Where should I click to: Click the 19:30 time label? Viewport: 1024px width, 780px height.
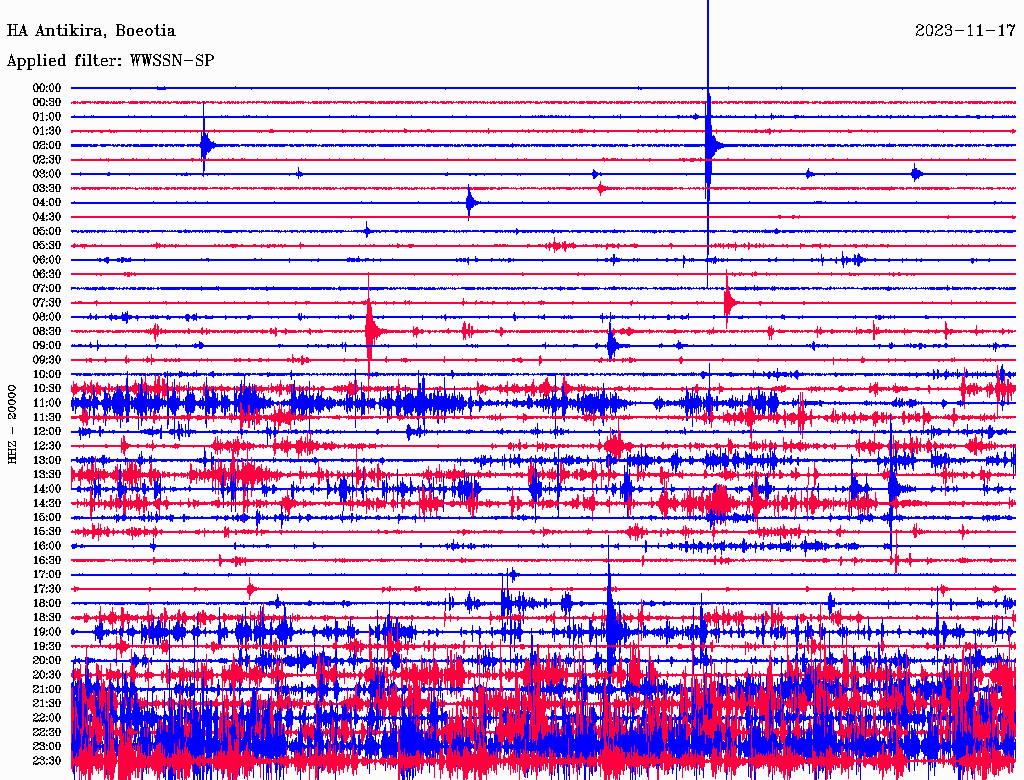click(x=47, y=646)
